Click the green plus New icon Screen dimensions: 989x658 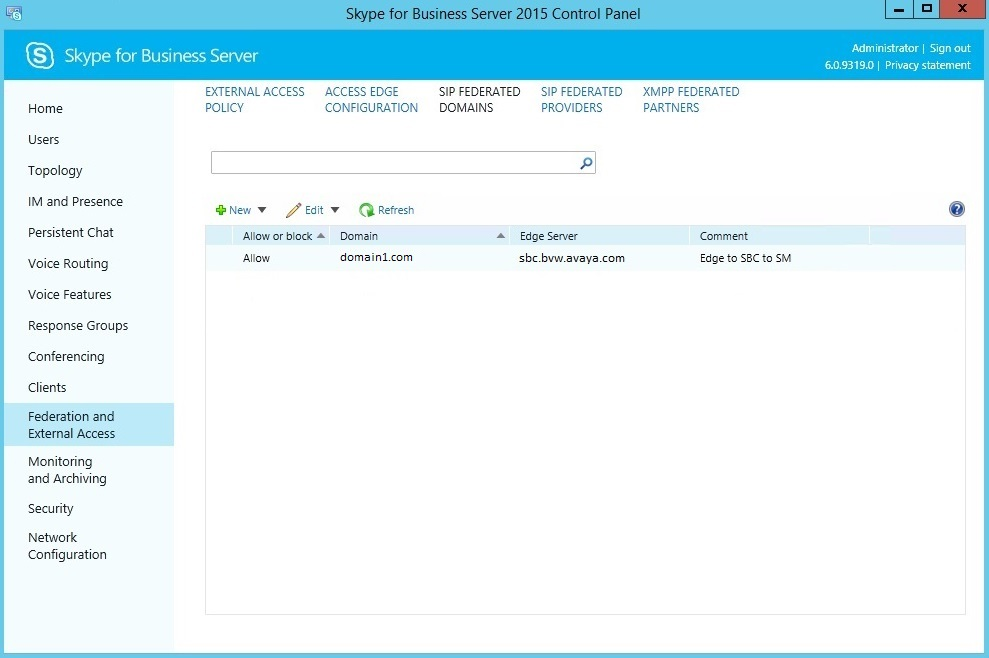(x=221, y=210)
